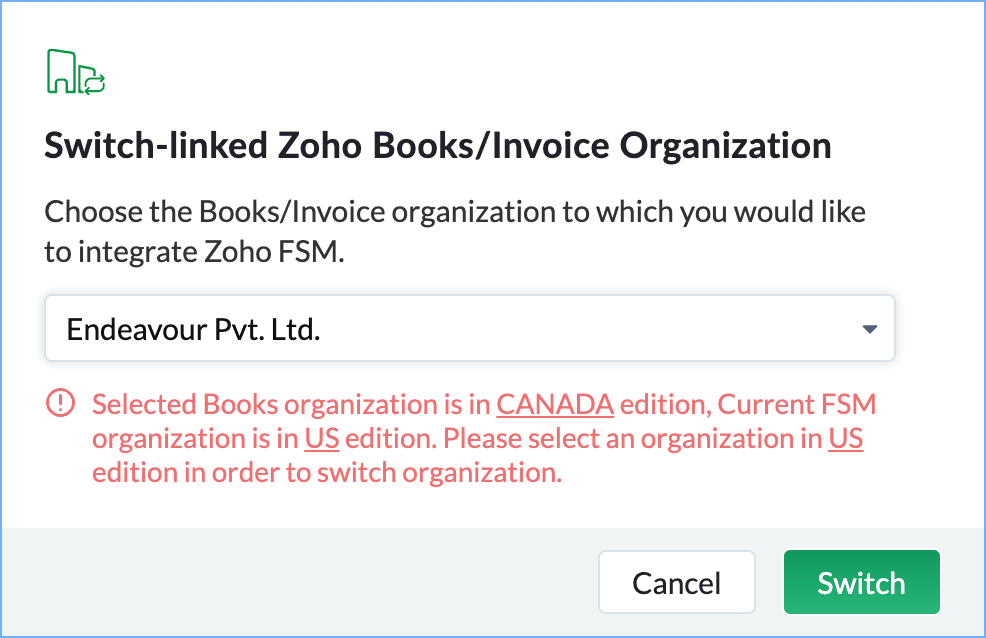The image size is (986, 638).
Task: Click 'Please select an organization in' error text
Action: click(633, 439)
